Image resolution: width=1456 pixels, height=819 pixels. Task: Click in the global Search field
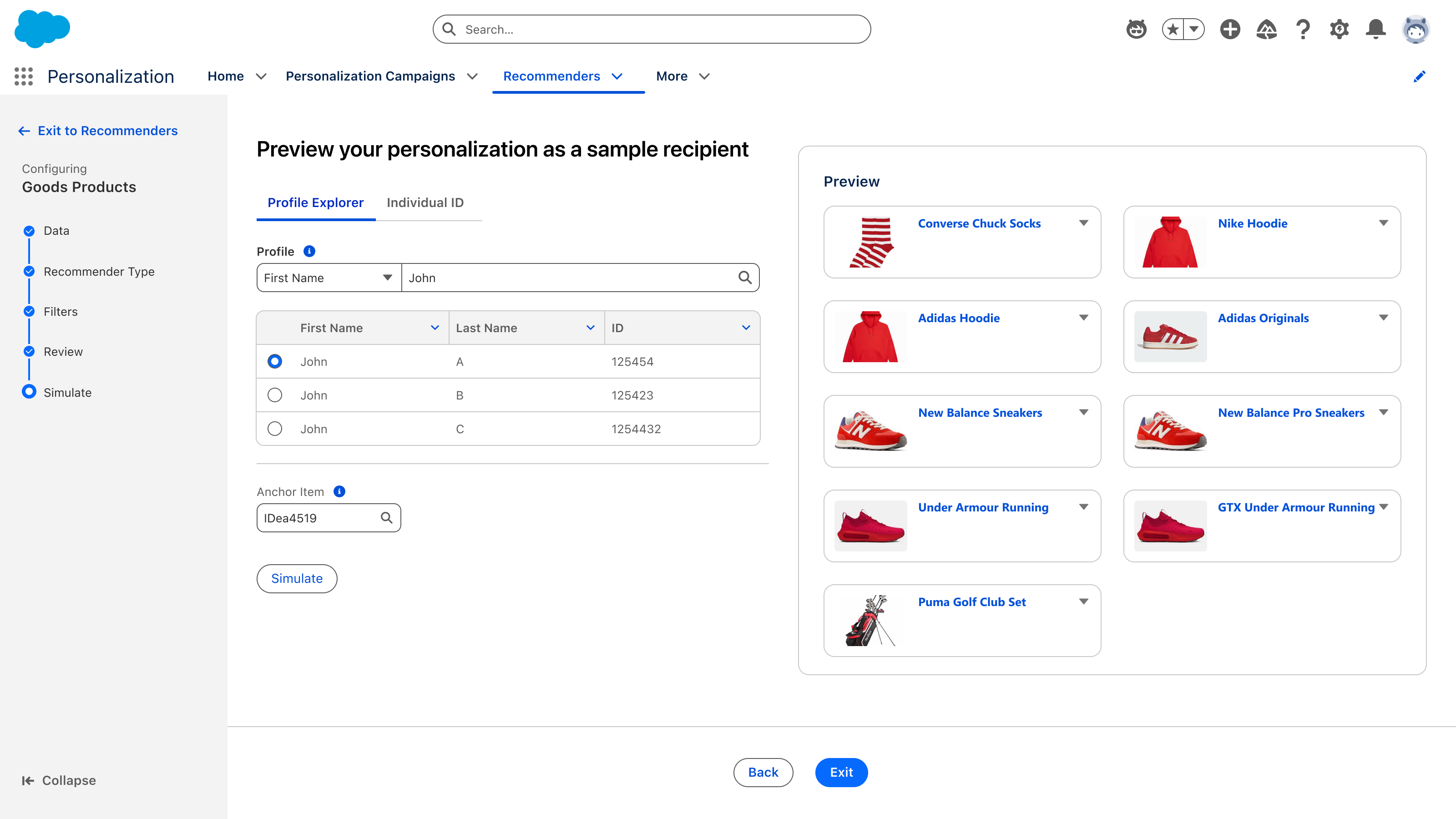652,29
